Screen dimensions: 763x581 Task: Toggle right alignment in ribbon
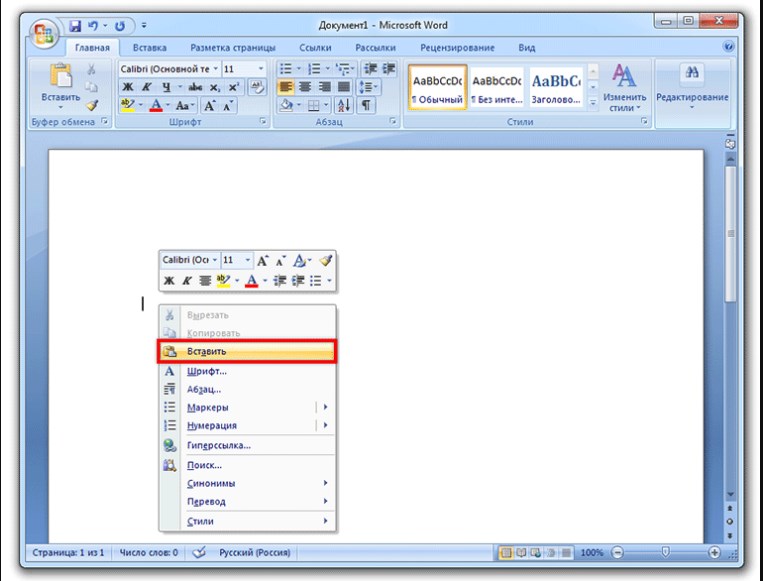[x=325, y=87]
